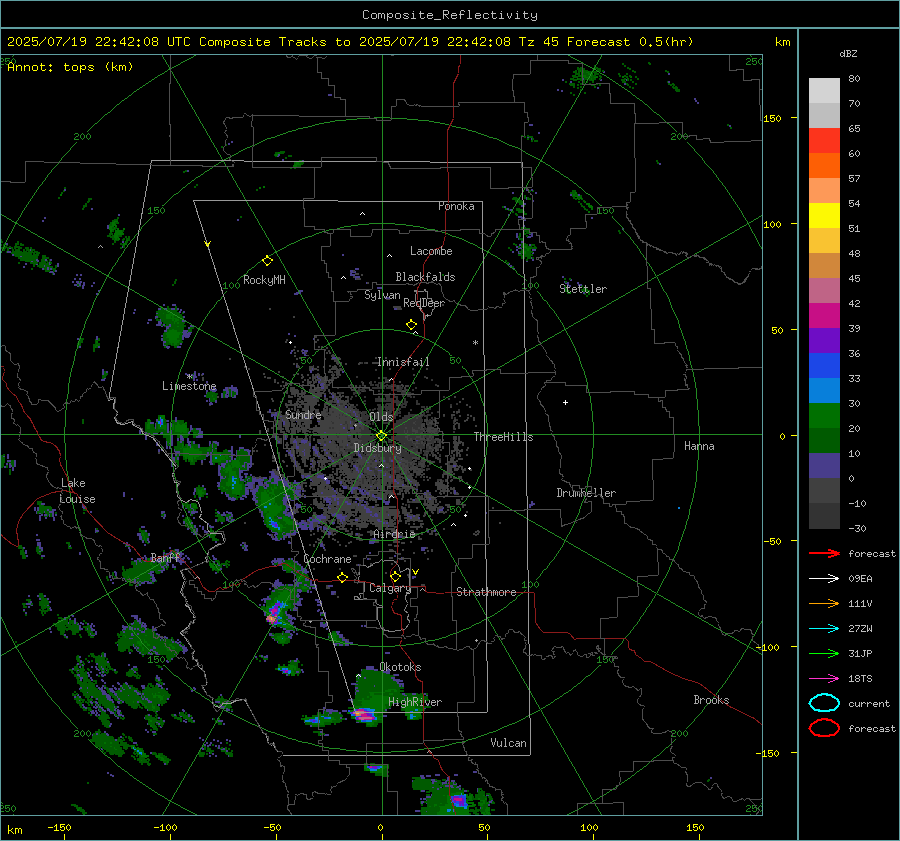900x841 pixels.
Task: Click the green 31JP arrow in legend
Action: (824, 653)
